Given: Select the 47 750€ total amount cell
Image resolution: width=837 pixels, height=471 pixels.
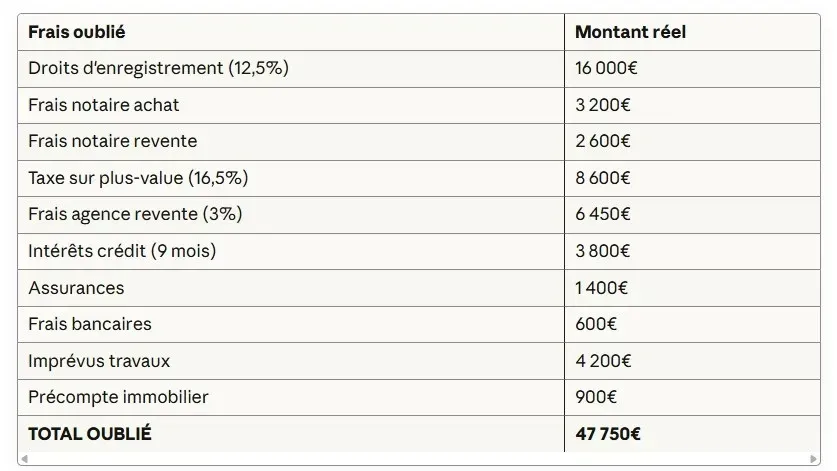Looking at the screenshot, I should click(608, 434).
